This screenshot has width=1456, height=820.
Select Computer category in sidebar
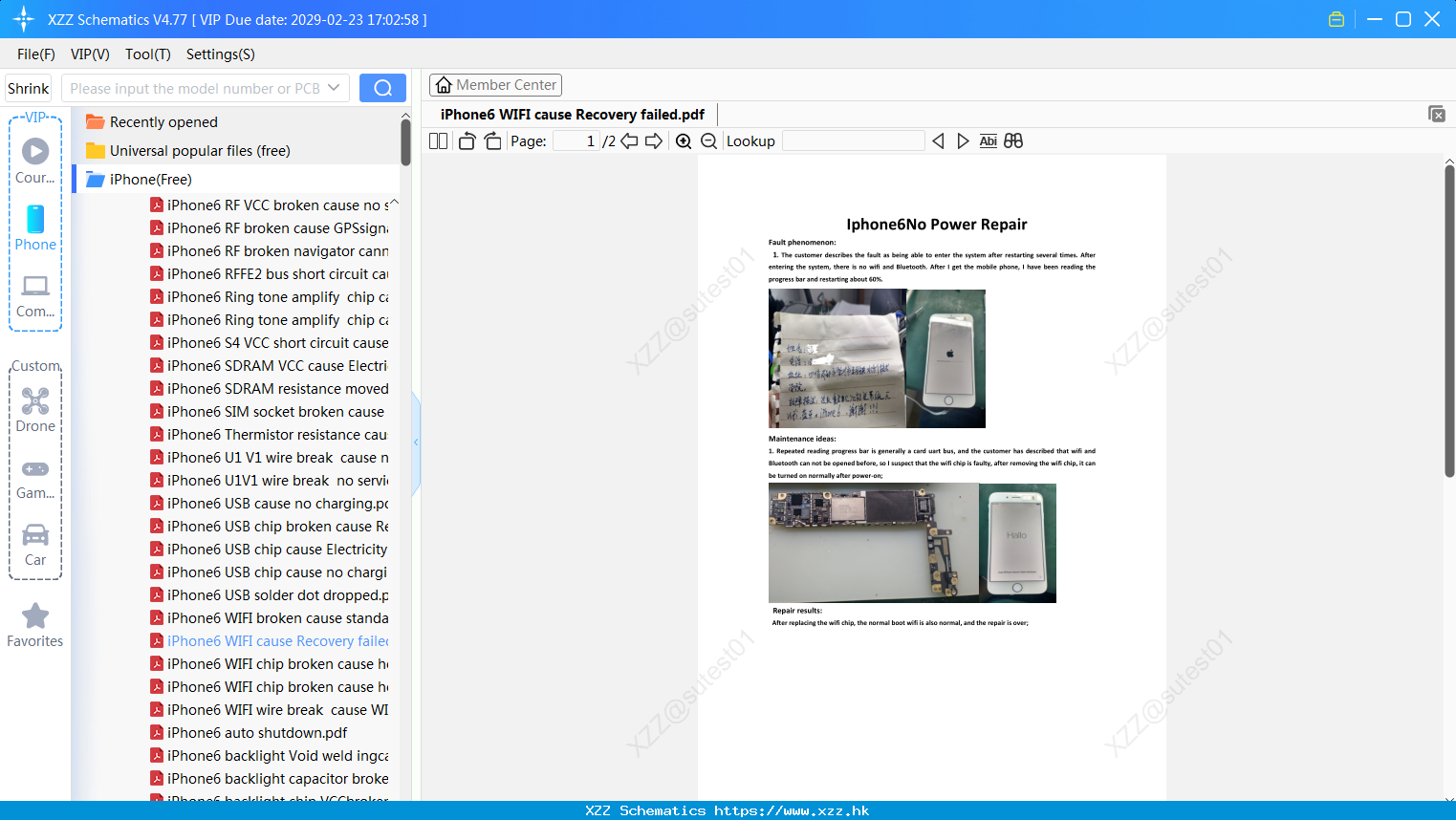pos(35,295)
